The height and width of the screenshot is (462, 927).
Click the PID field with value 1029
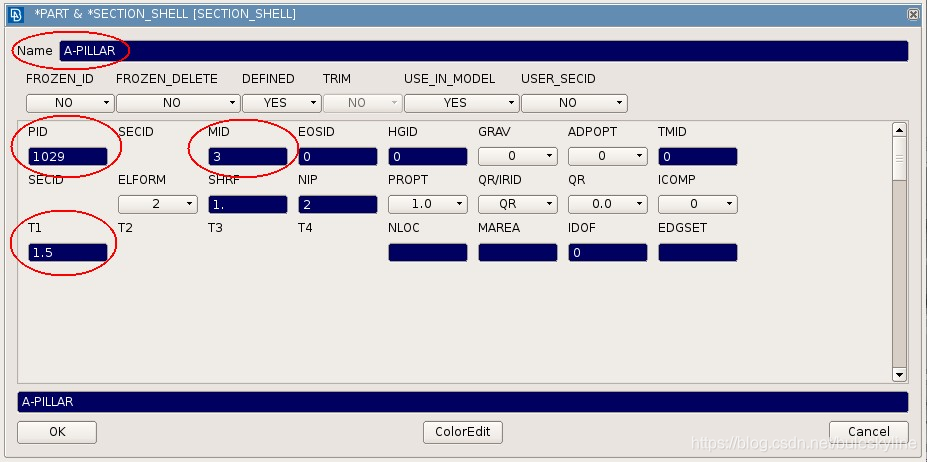(x=68, y=156)
